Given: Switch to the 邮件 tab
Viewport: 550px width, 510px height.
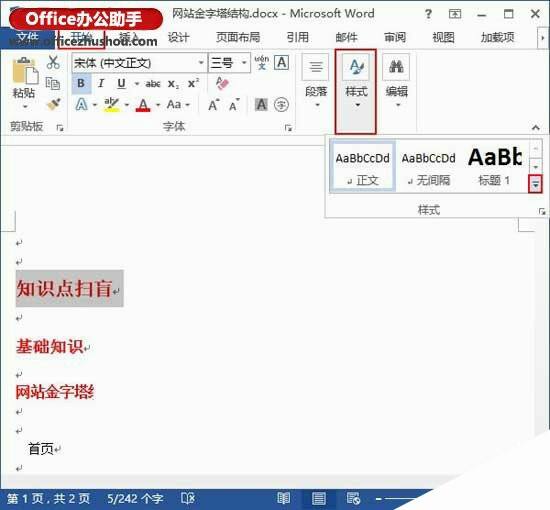Looking at the screenshot, I should pos(347,37).
